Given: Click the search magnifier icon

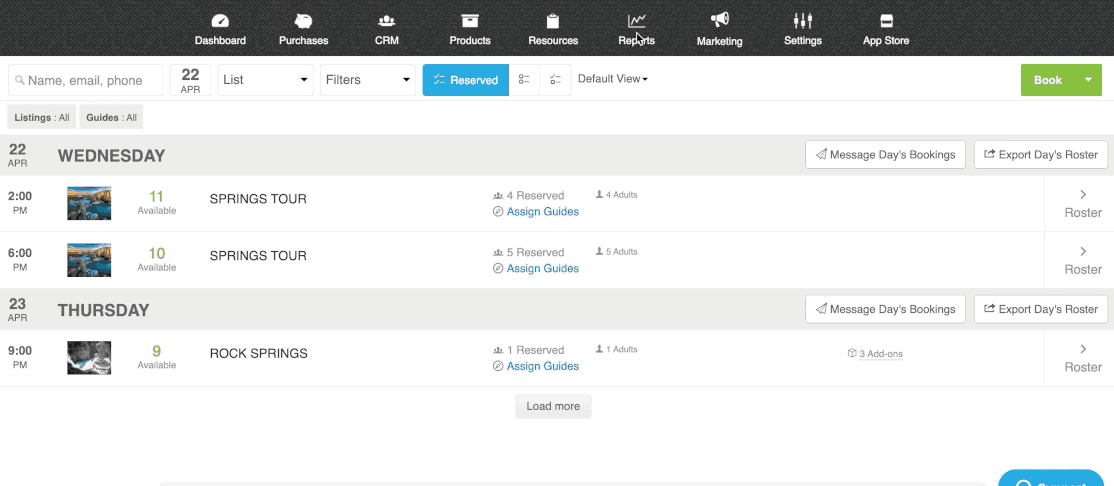Looking at the screenshot, I should (20, 80).
